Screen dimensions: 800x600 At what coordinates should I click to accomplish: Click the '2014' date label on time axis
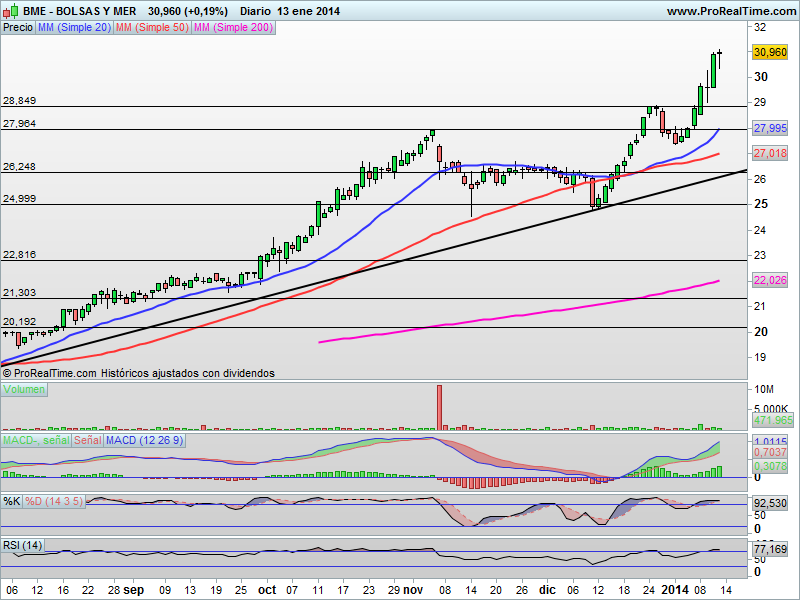click(674, 590)
